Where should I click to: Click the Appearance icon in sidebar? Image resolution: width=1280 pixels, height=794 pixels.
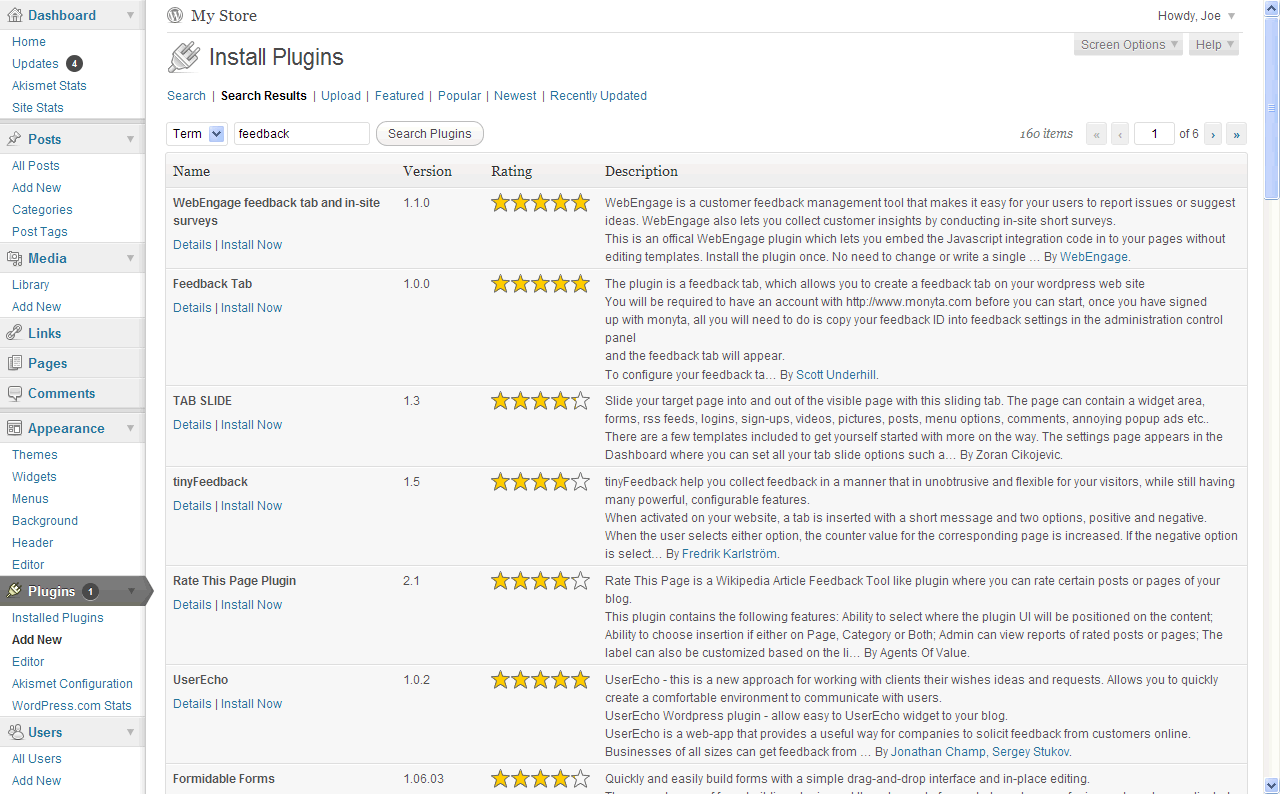14,428
